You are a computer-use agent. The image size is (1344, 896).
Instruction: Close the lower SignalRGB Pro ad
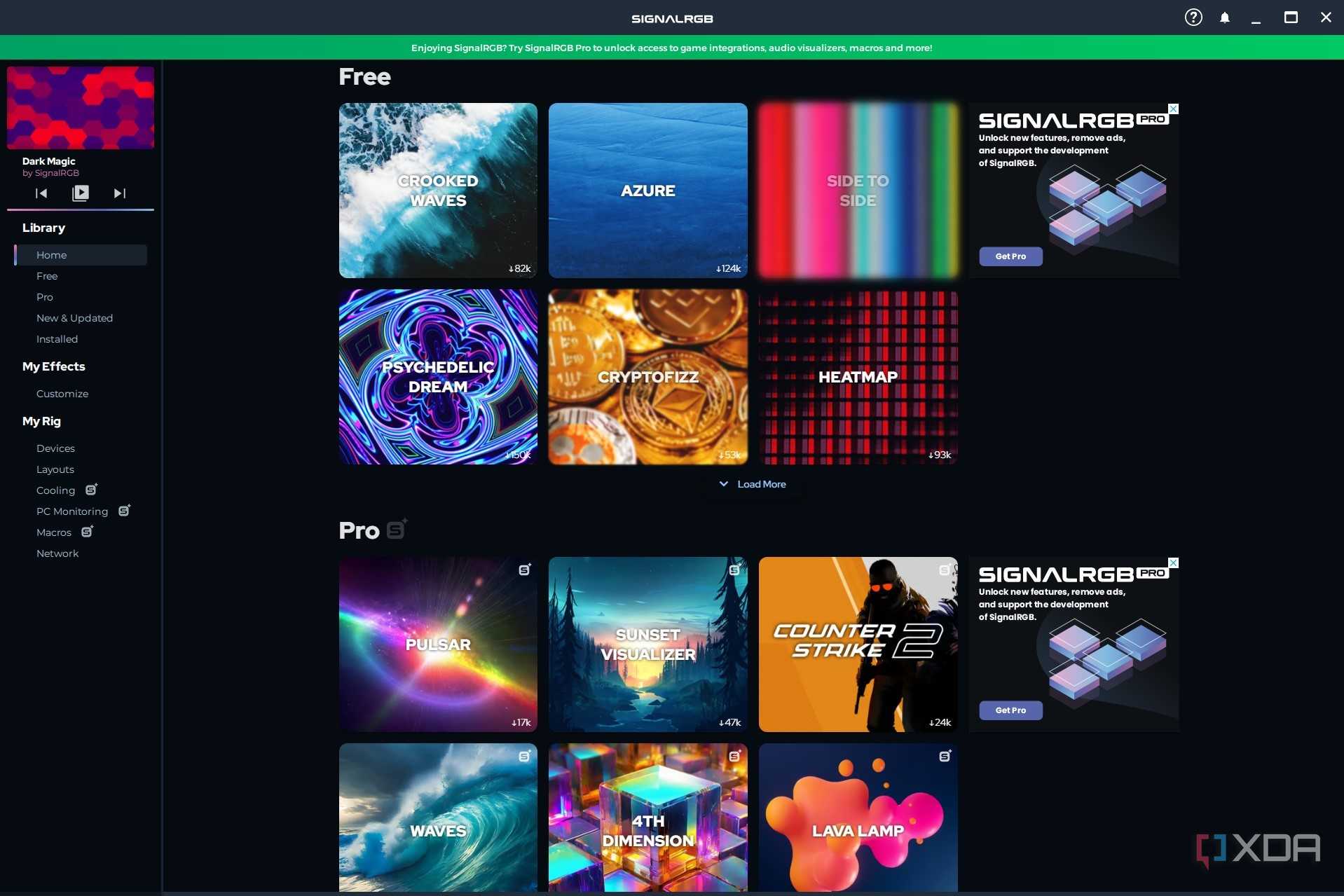[x=1174, y=563]
